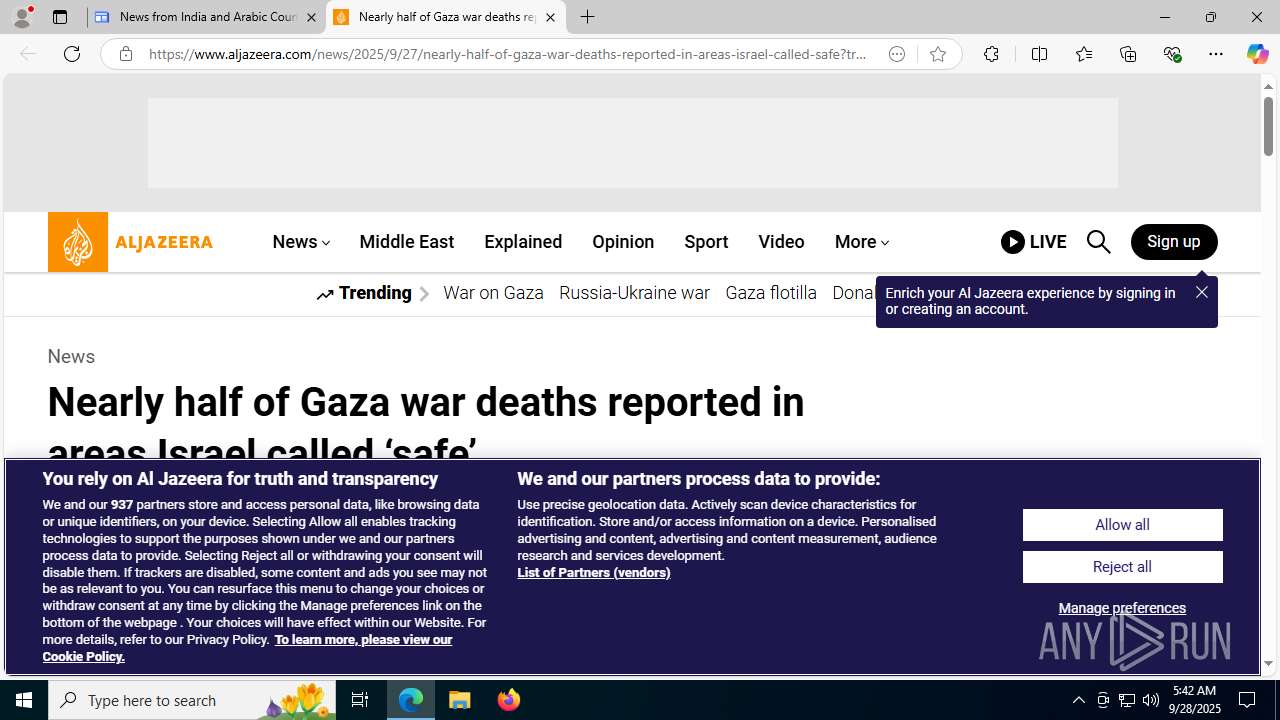
Task: Show hidden system tray icons
Action: (x=1079, y=700)
